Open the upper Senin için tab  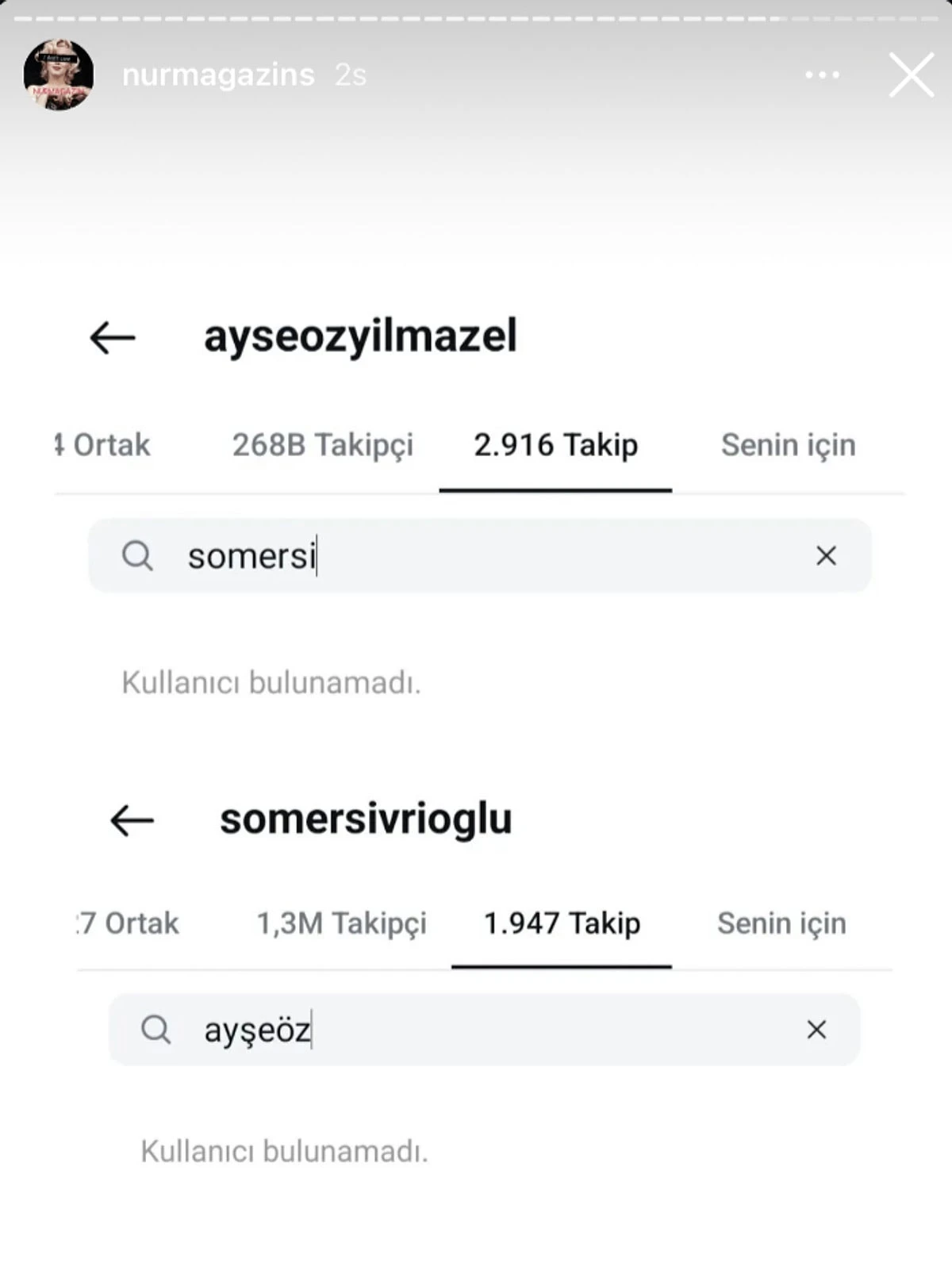coord(788,445)
